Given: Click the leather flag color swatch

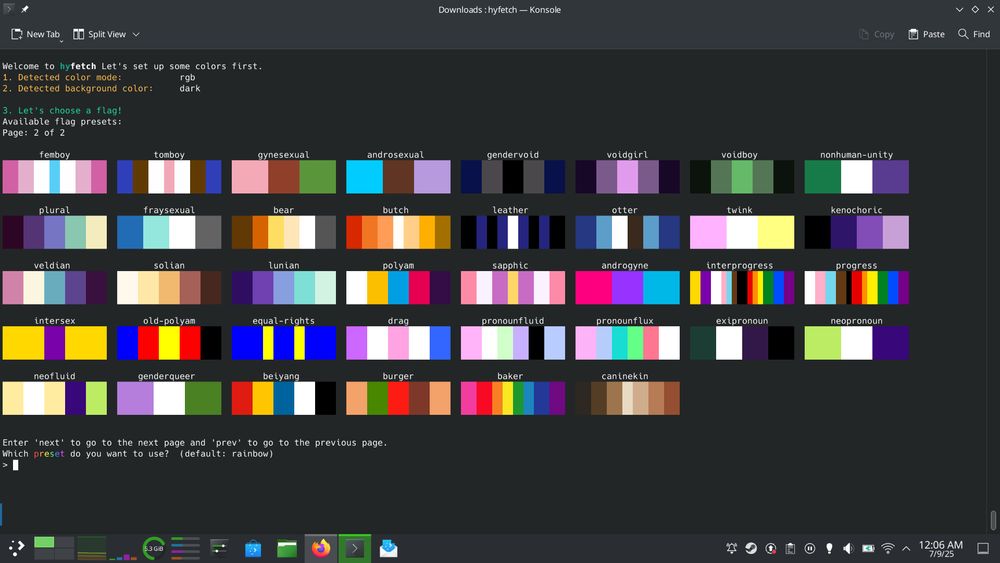Looking at the screenshot, I should [x=513, y=232].
